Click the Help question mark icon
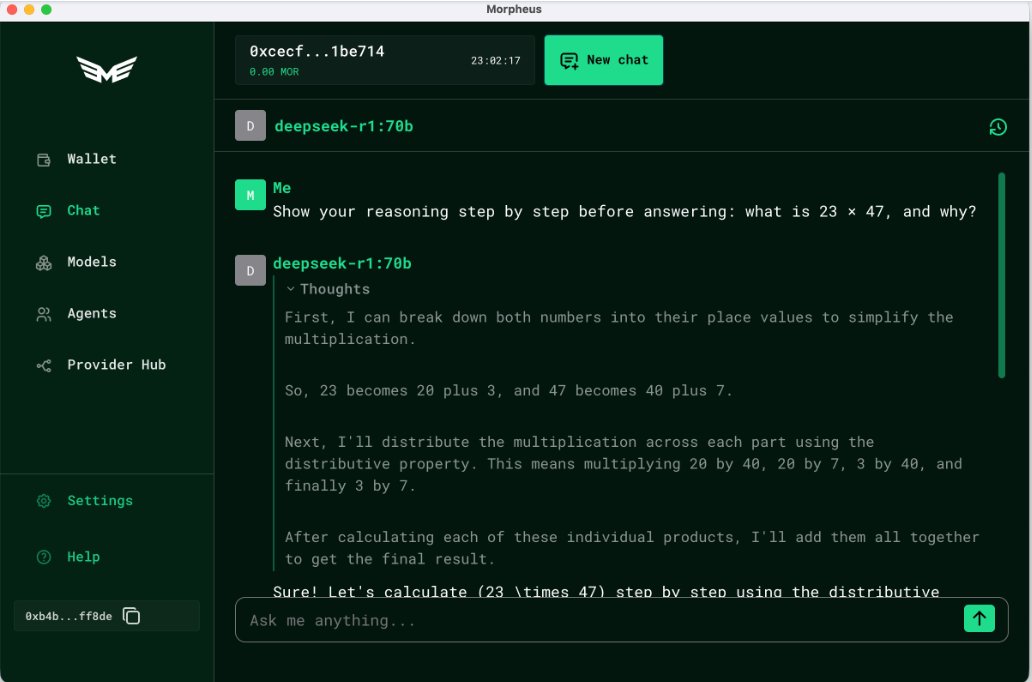The image size is (1032, 682). coord(43,558)
